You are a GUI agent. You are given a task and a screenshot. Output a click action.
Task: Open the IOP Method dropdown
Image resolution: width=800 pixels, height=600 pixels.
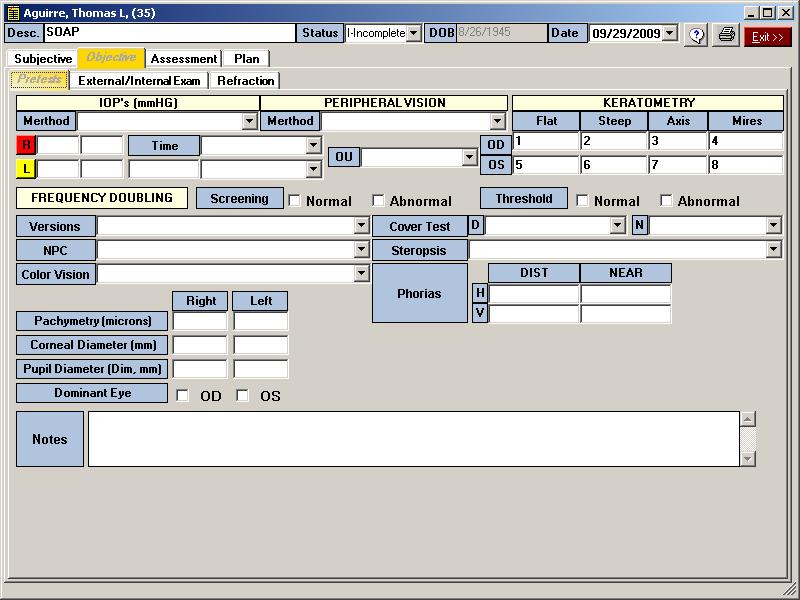tap(250, 122)
